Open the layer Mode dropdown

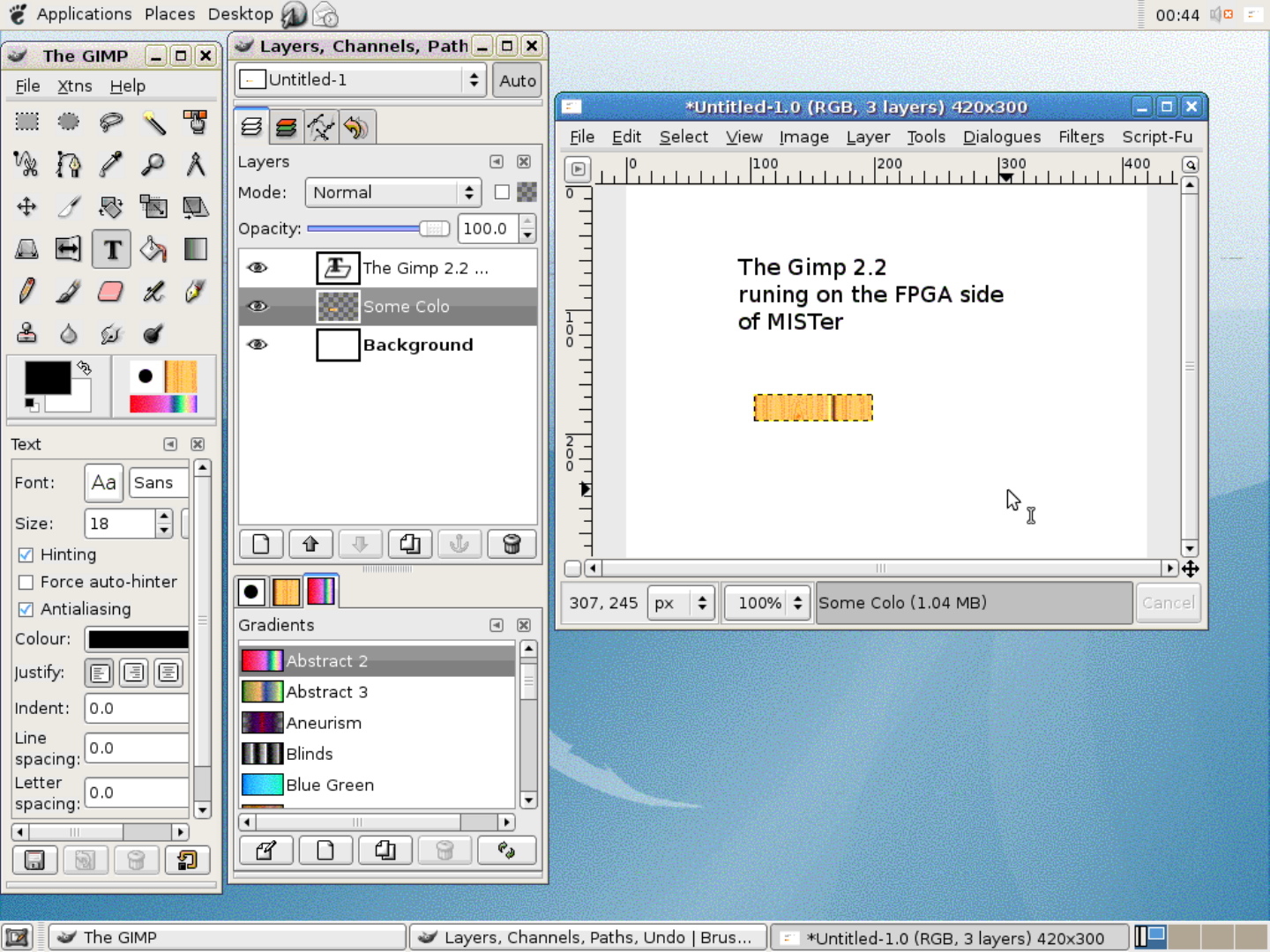[392, 192]
